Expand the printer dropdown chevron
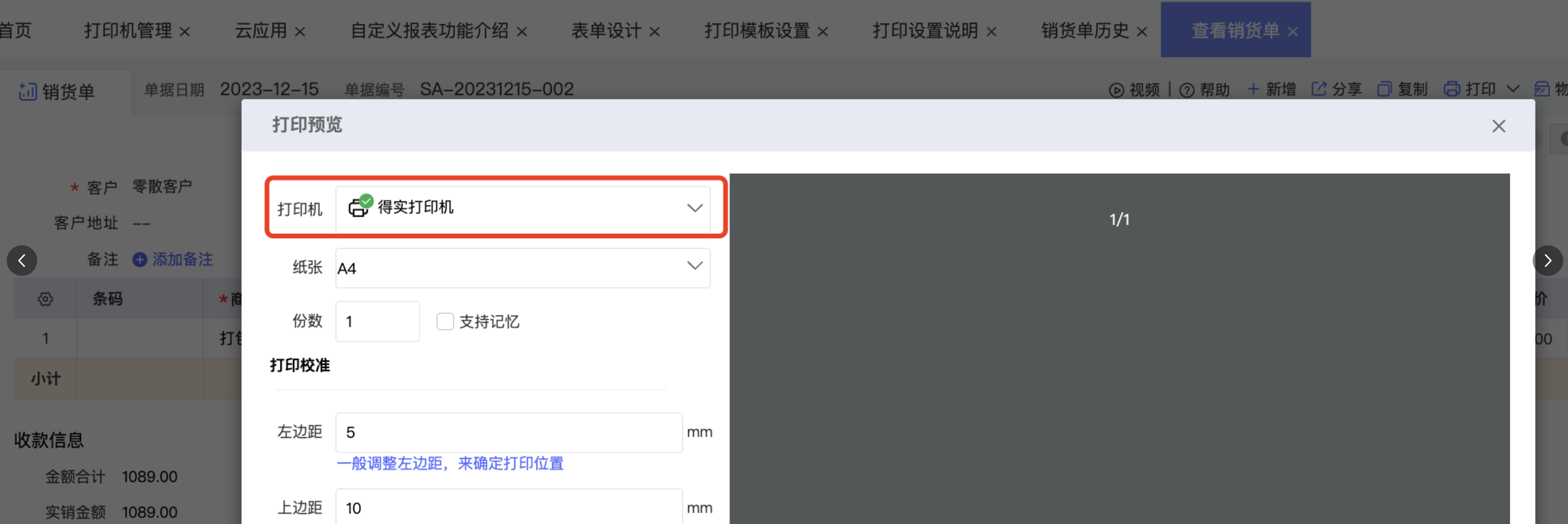Image resolution: width=1568 pixels, height=524 pixels. [x=694, y=208]
